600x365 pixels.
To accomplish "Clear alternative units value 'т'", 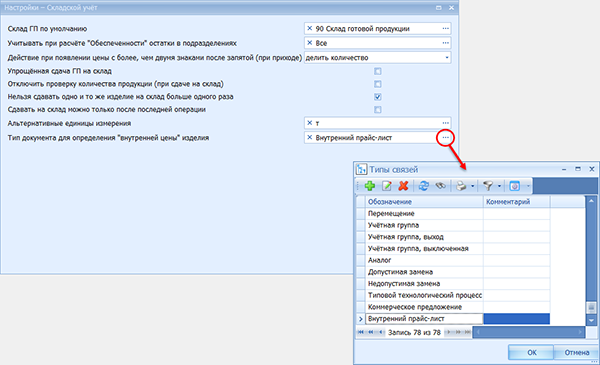I will coord(310,123).
